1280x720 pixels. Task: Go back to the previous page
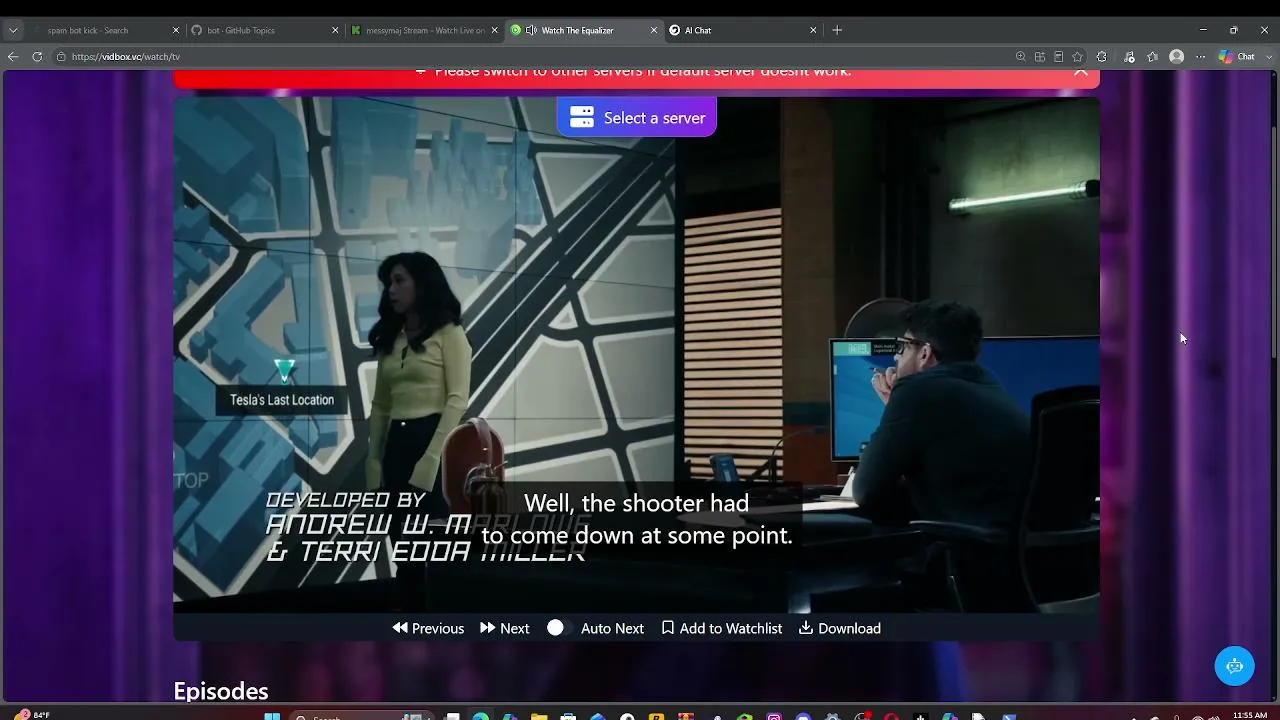13,57
